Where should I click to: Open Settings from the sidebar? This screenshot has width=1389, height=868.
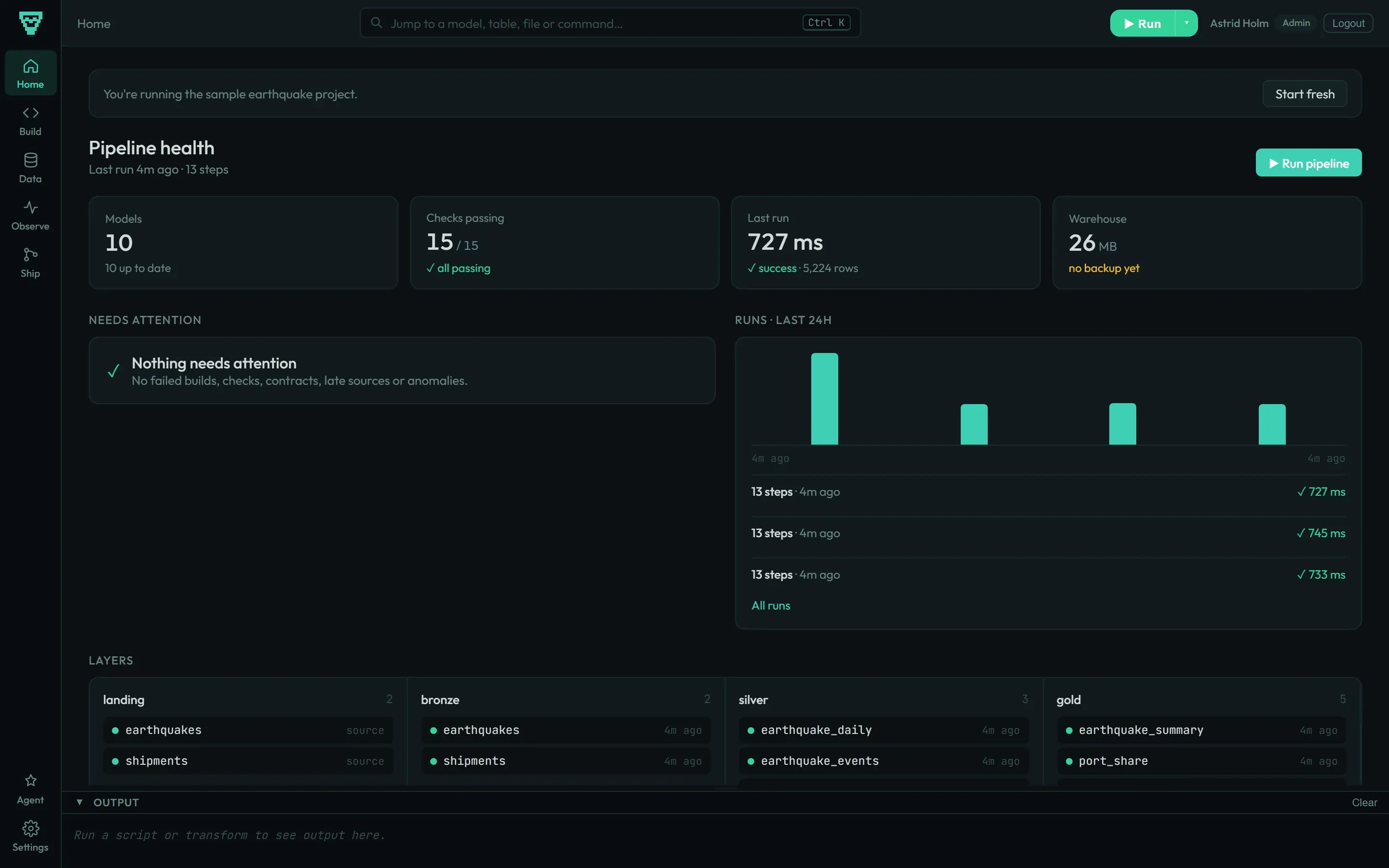pyautogui.click(x=30, y=837)
